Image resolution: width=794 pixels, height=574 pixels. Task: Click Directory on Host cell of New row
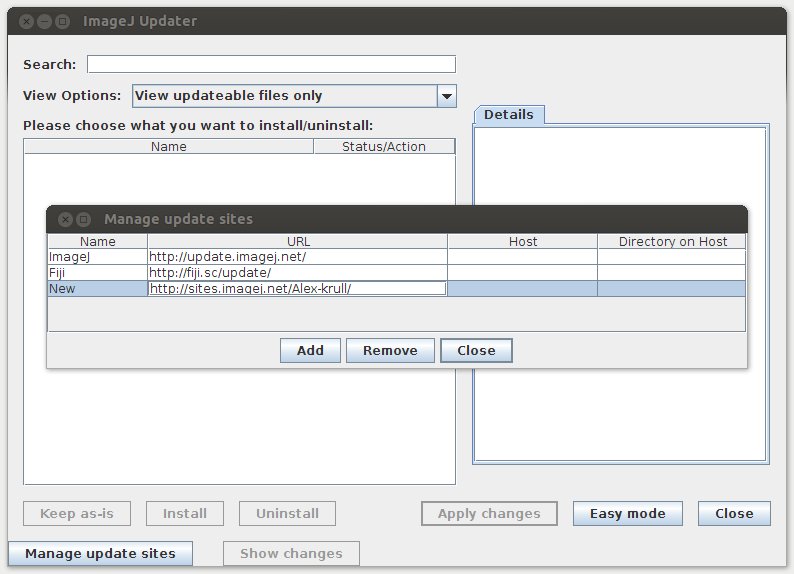pyautogui.click(x=672, y=289)
